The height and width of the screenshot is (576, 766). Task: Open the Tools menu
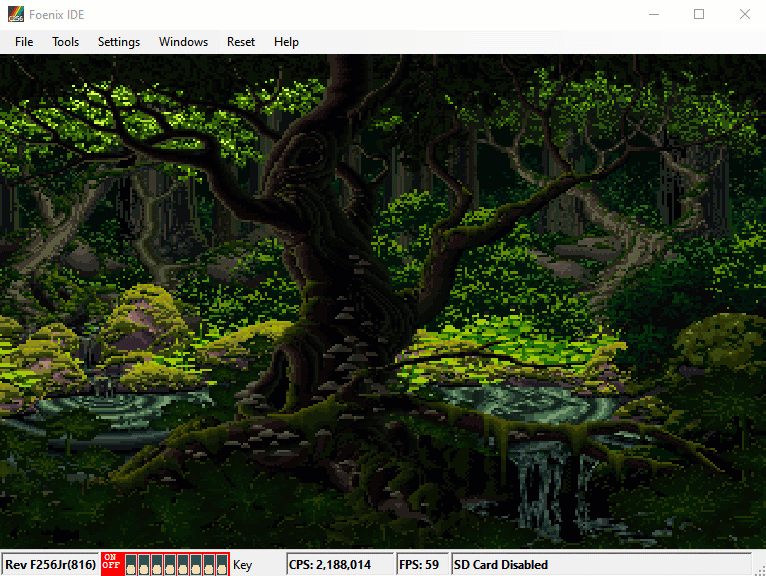(65, 42)
